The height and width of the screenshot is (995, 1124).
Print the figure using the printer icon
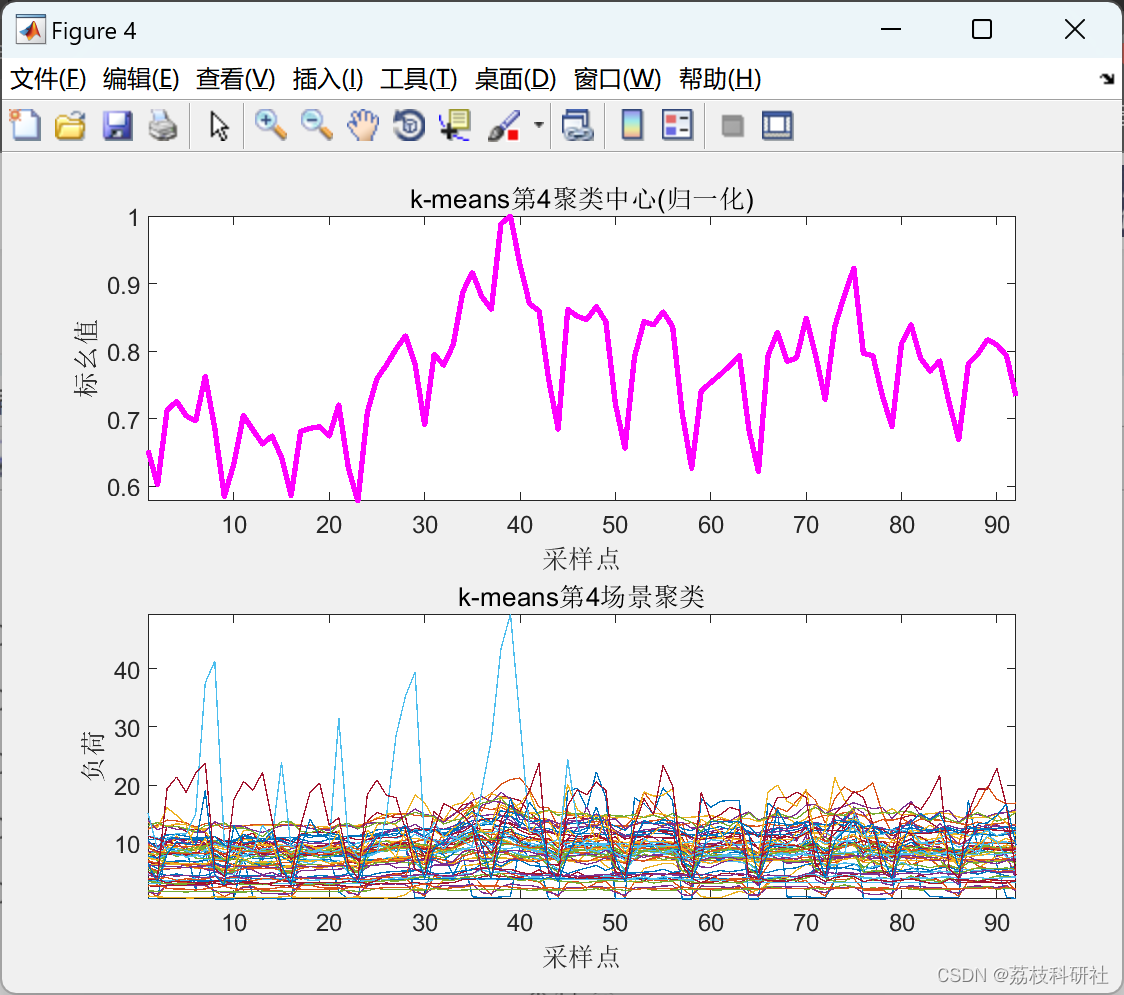[x=163, y=125]
